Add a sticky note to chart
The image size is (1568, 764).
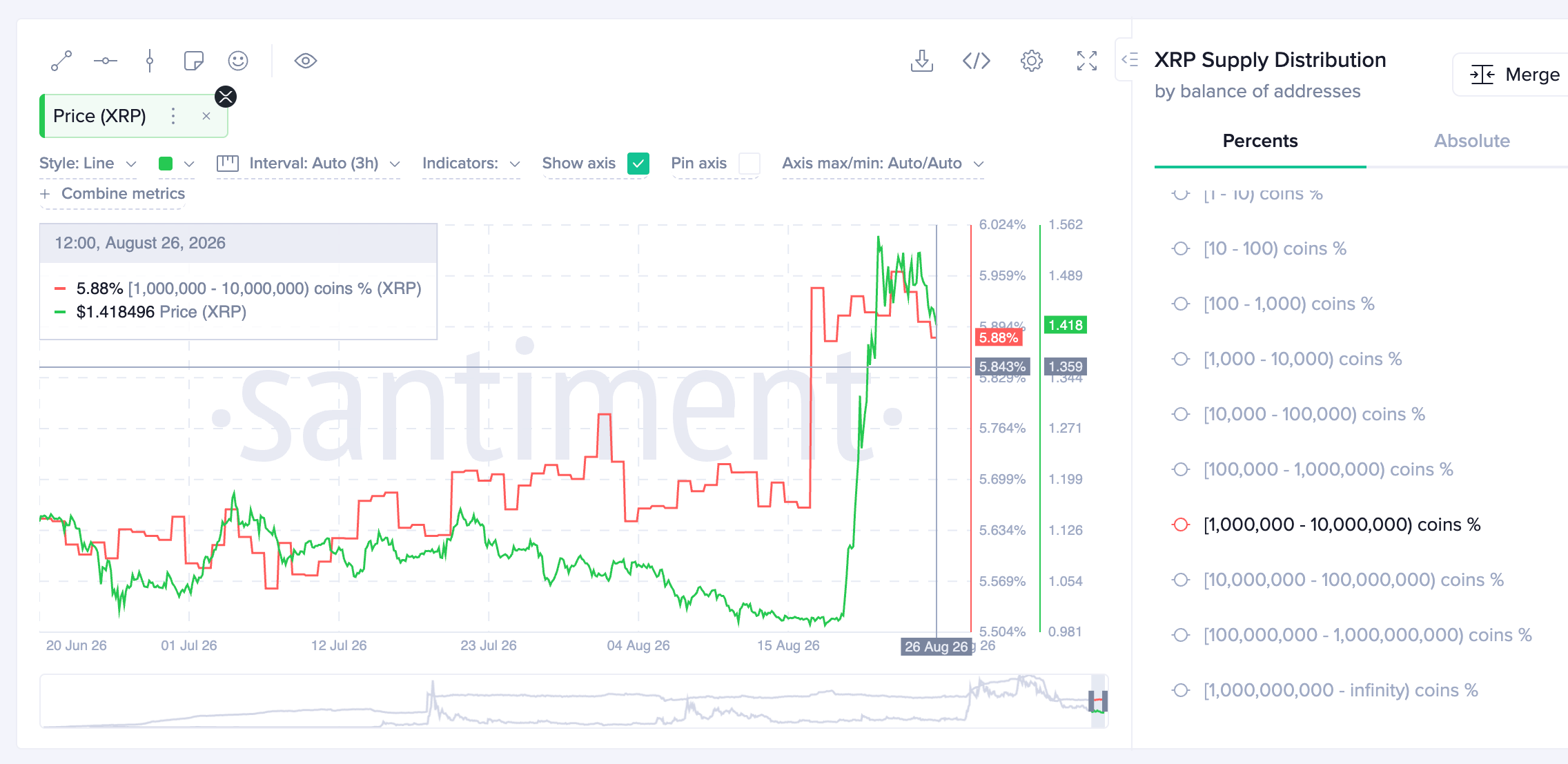point(194,61)
